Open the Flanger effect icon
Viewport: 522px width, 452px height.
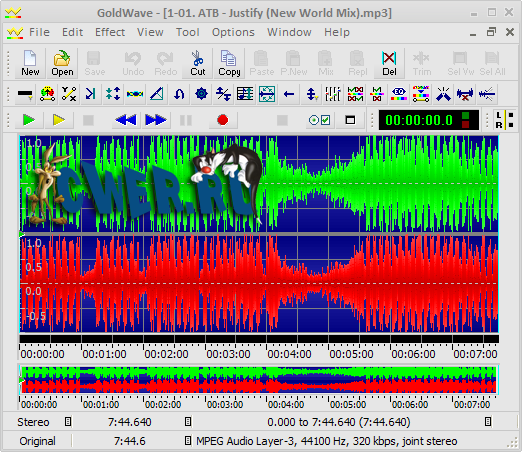click(x=135, y=94)
